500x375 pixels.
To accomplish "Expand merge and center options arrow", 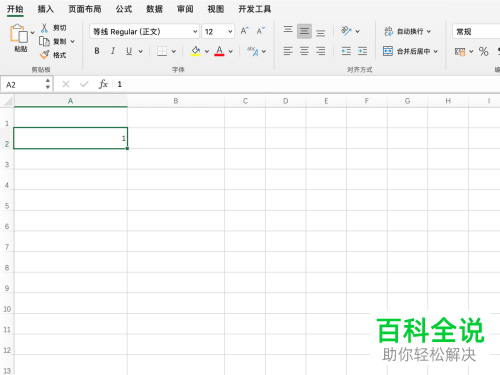I will coord(436,51).
